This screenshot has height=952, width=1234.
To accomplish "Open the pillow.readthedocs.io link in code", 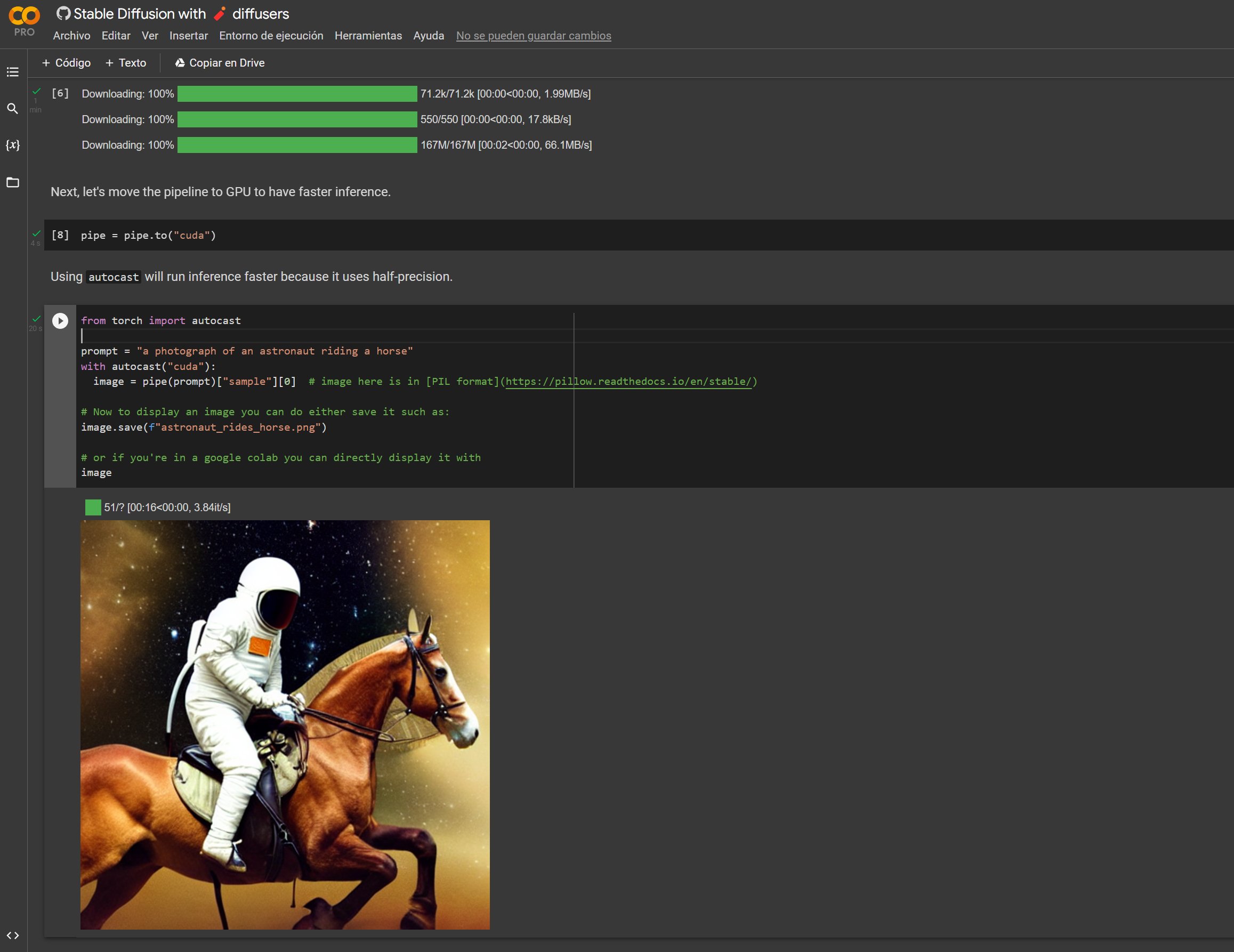I will tap(628, 381).
